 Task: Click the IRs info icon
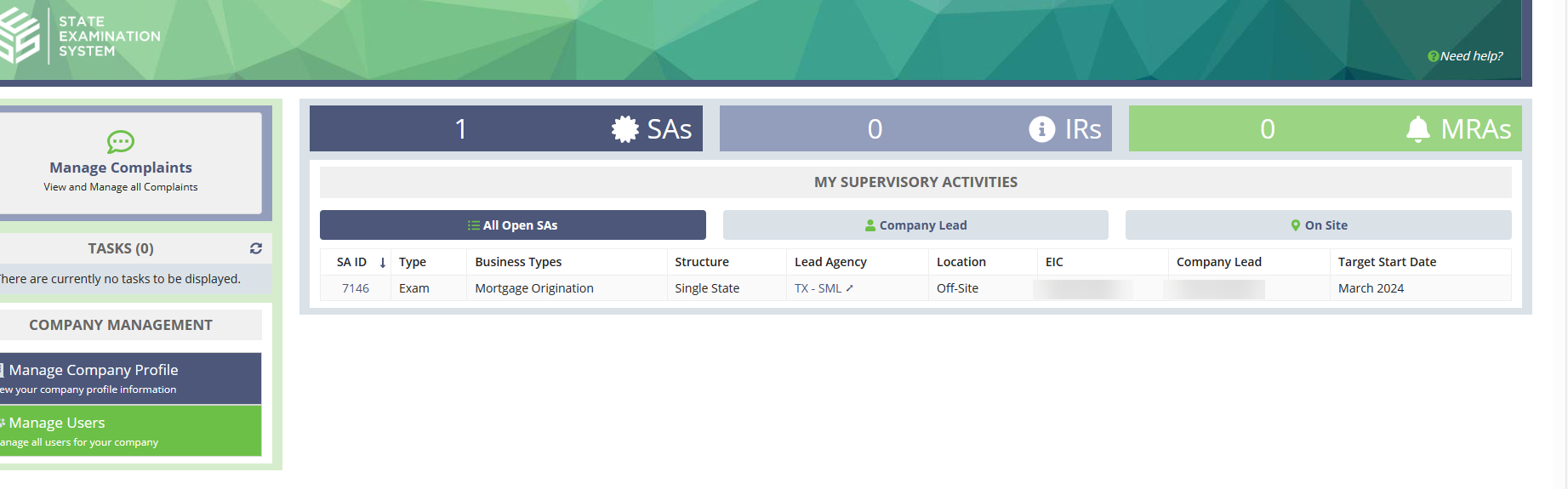pos(1041,129)
